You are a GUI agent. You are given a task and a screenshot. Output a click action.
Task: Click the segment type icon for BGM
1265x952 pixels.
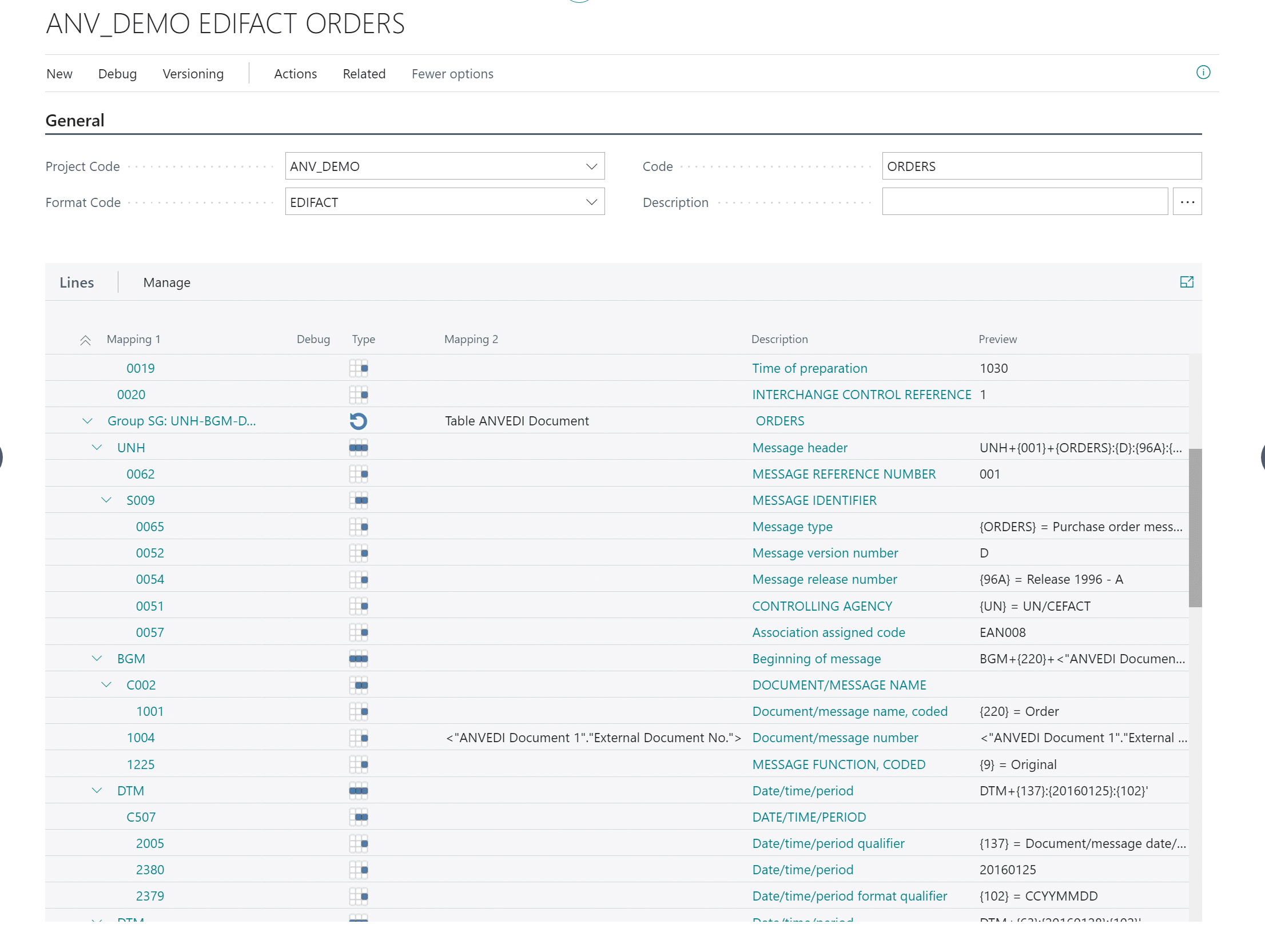click(359, 659)
